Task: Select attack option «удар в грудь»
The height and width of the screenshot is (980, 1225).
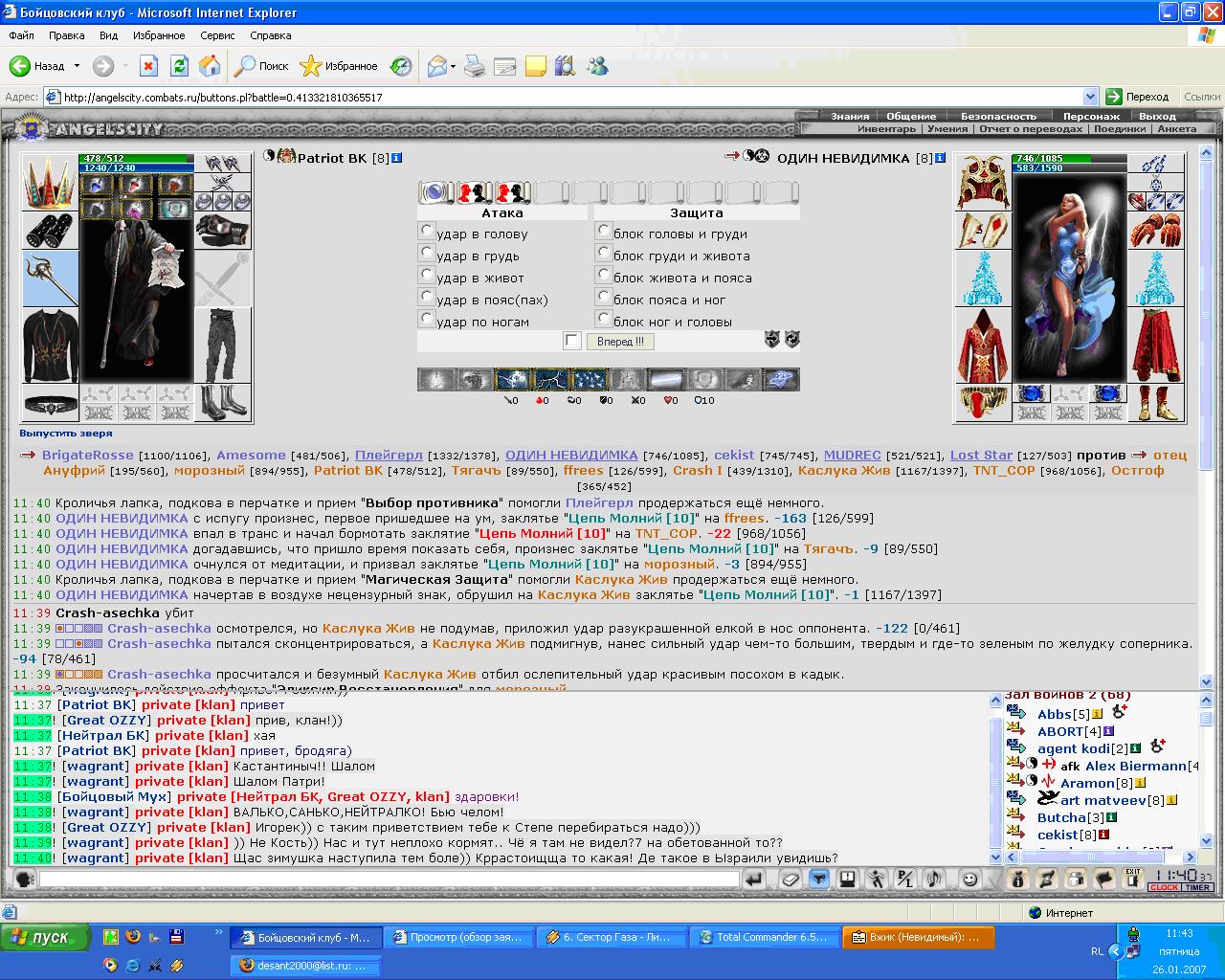Action: pyautogui.click(x=427, y=253)
